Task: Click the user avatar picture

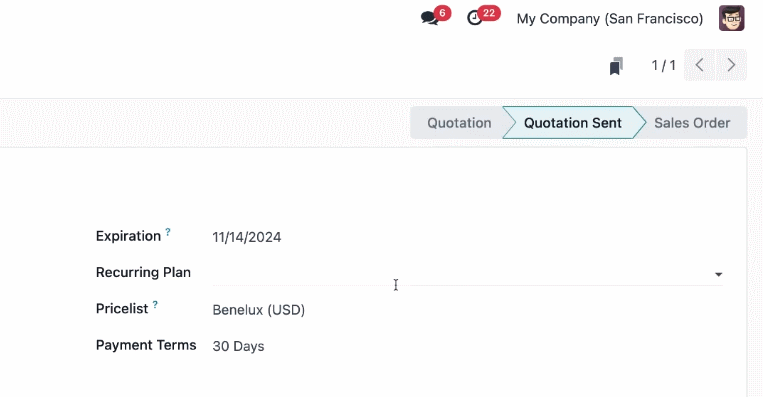Action: click(x=731, y=18)
